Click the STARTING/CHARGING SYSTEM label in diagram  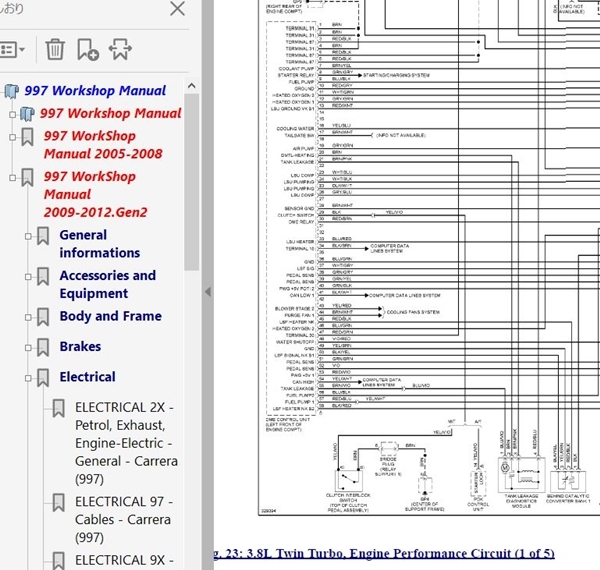coord(396,75)
